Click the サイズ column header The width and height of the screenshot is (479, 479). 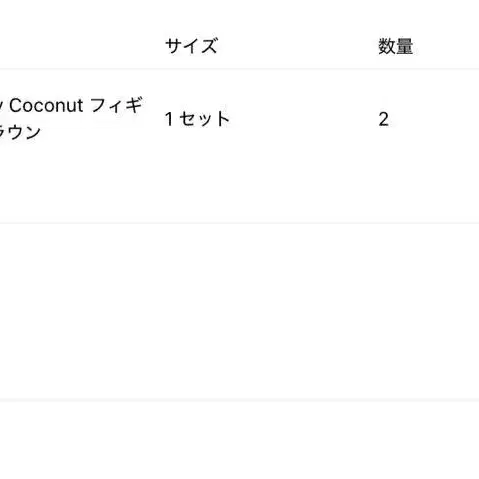coord(191,46)
